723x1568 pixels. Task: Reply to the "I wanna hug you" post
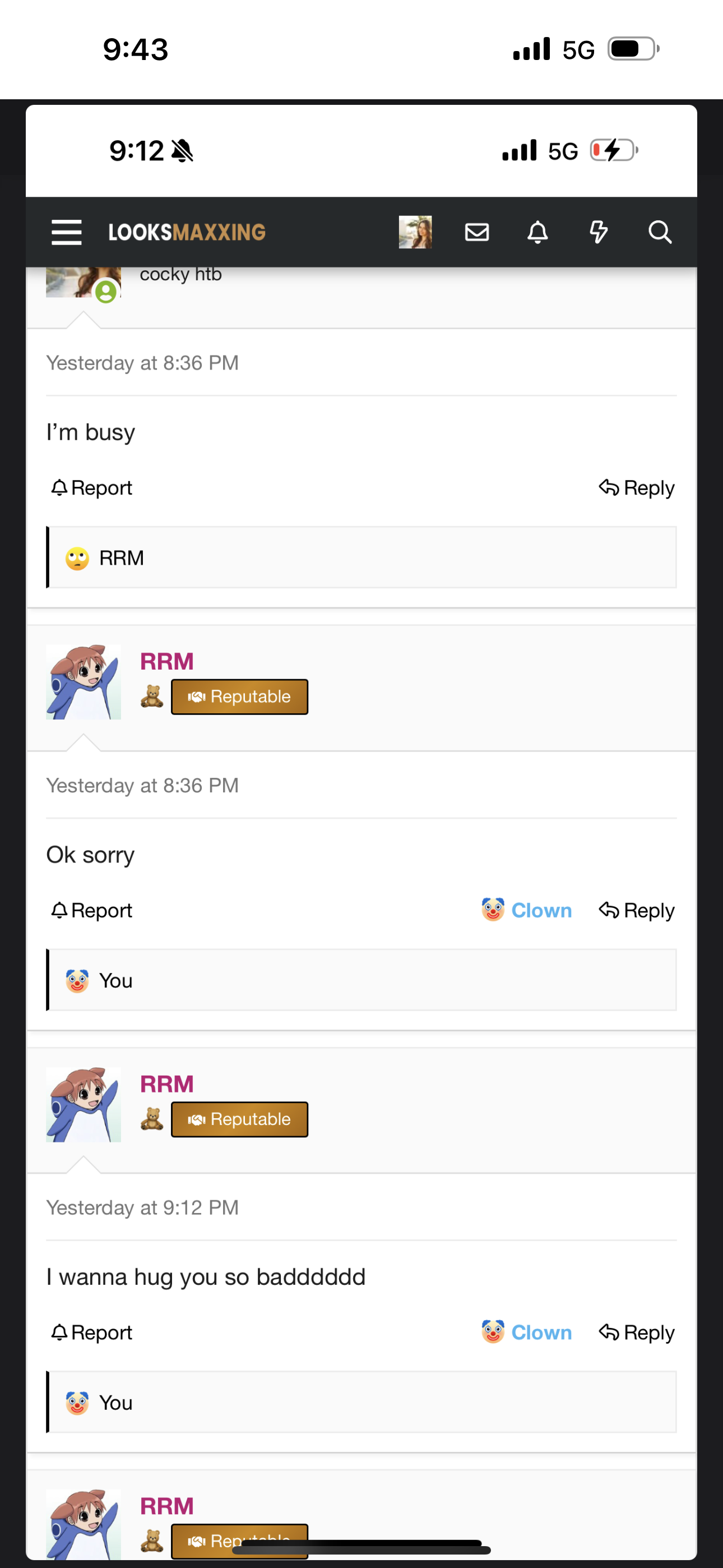(x=637, y=1332)
